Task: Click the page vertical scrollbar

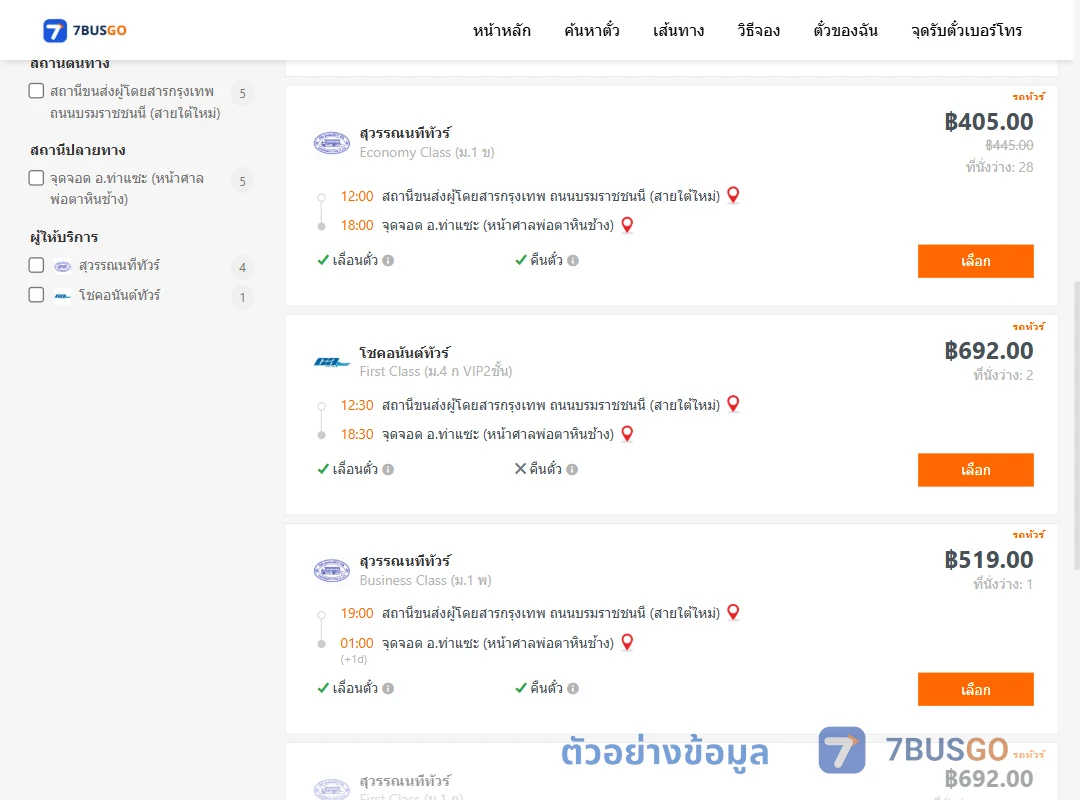Action: pos(1075,425)
